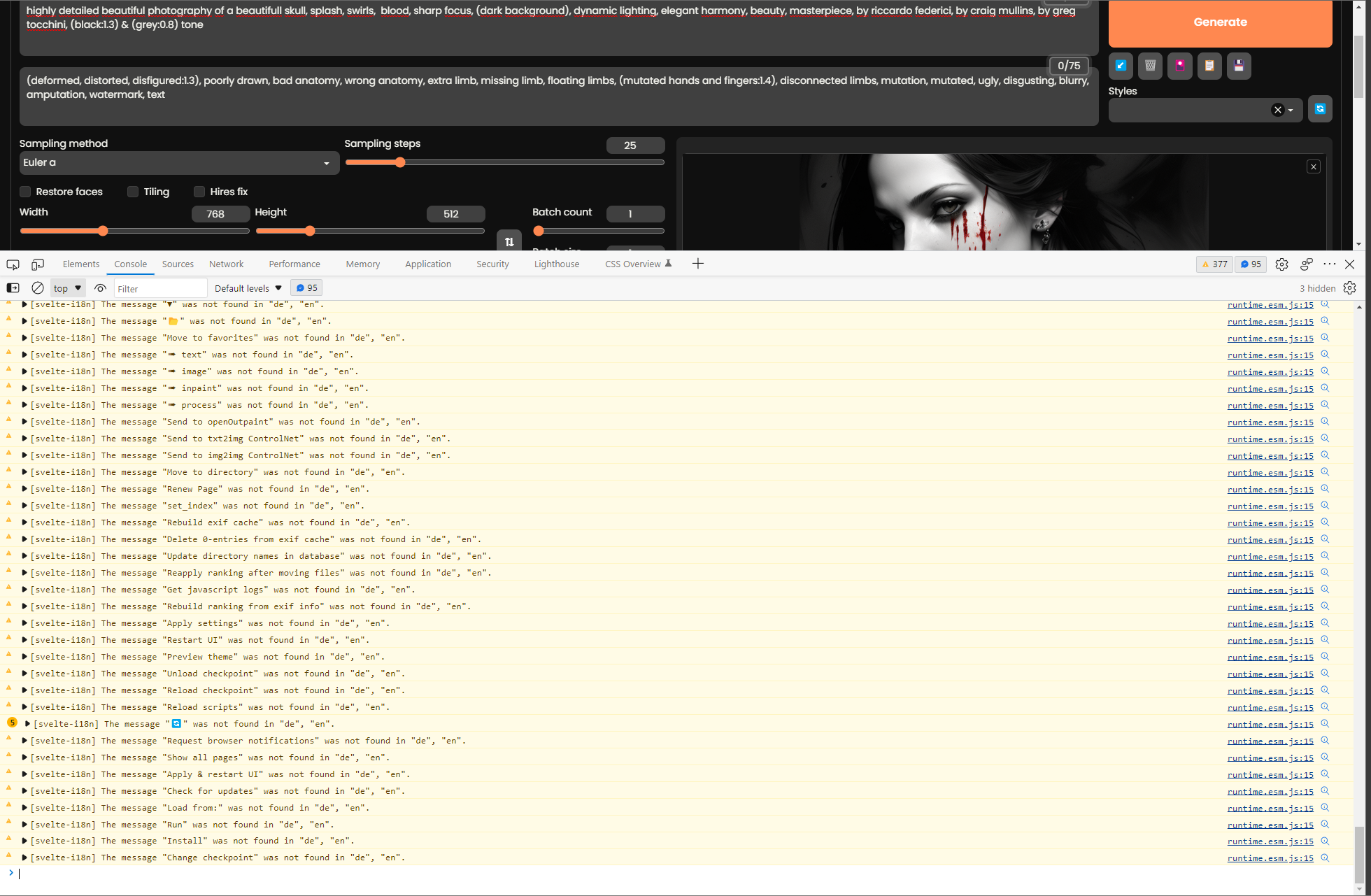Open the Default levels dropdown
Image resolution: width=1371 pixels, height=896 pixels.
(x=246, y=287)
